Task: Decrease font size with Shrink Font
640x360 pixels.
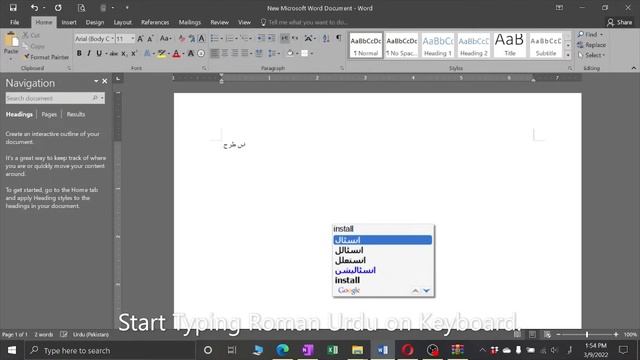Action: [150, 39]
